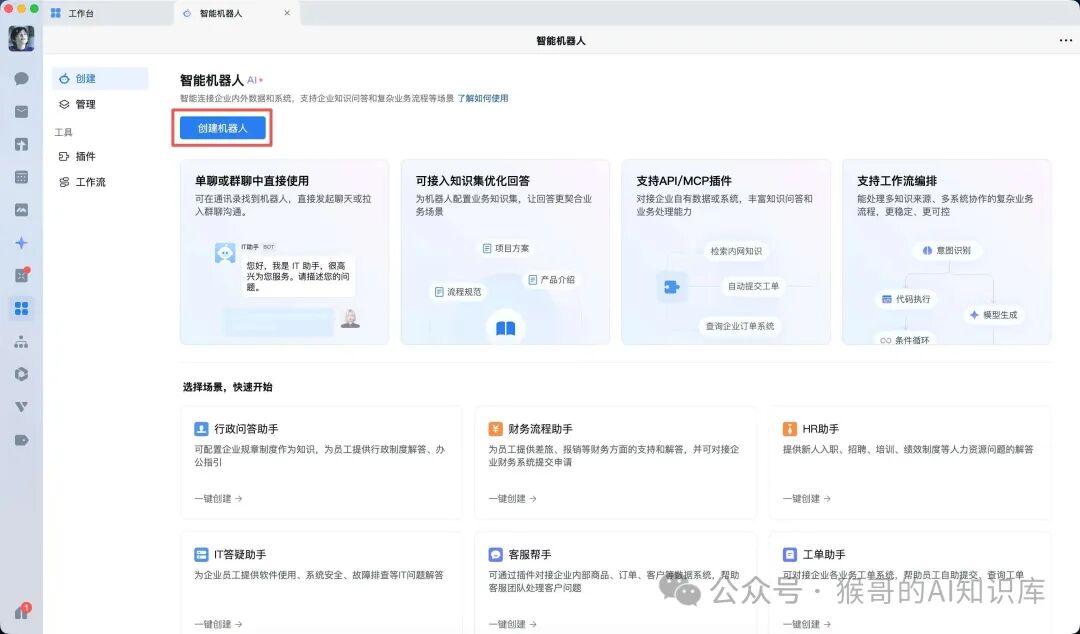Select 创建 in the robot navigation panel
1080x634 pixels.
pos(100,78)
